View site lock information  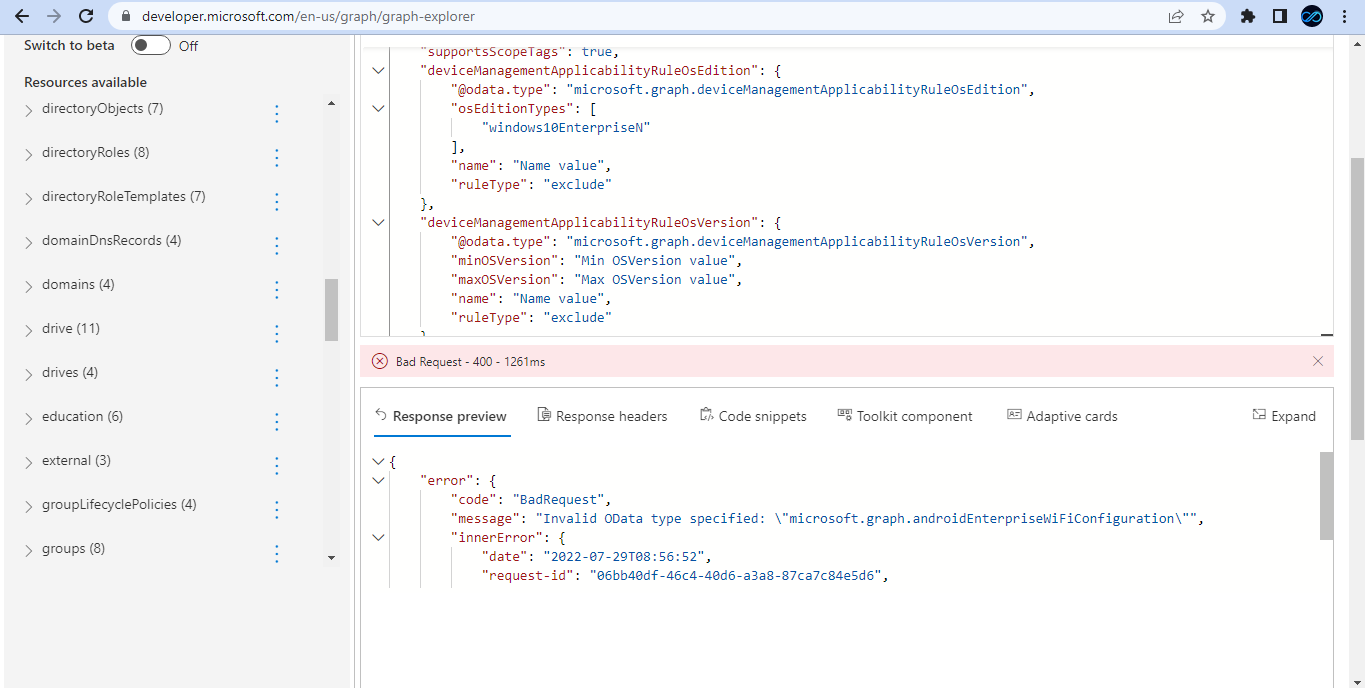click(125, 16)
